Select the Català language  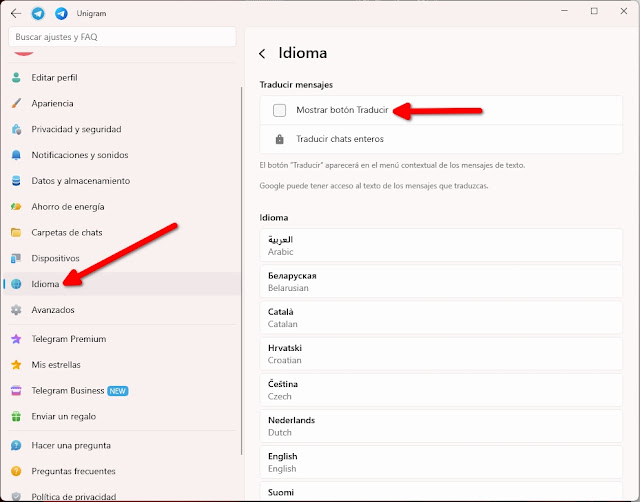[x=441, y=318]
